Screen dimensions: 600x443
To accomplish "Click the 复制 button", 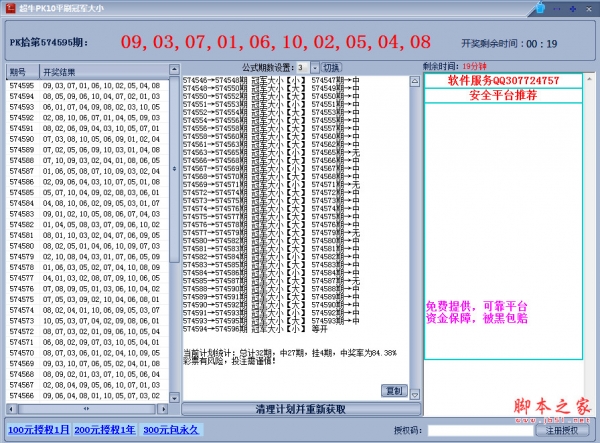I will pyautogui.click(x=394, y=391).
